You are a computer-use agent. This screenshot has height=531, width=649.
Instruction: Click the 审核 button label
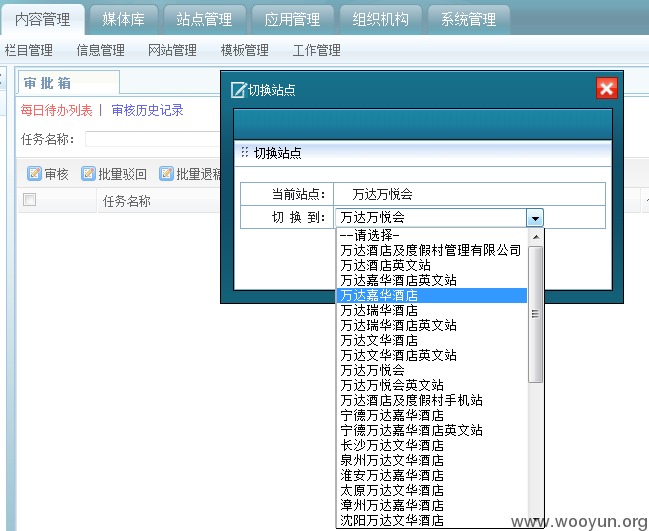click(57, 174)
